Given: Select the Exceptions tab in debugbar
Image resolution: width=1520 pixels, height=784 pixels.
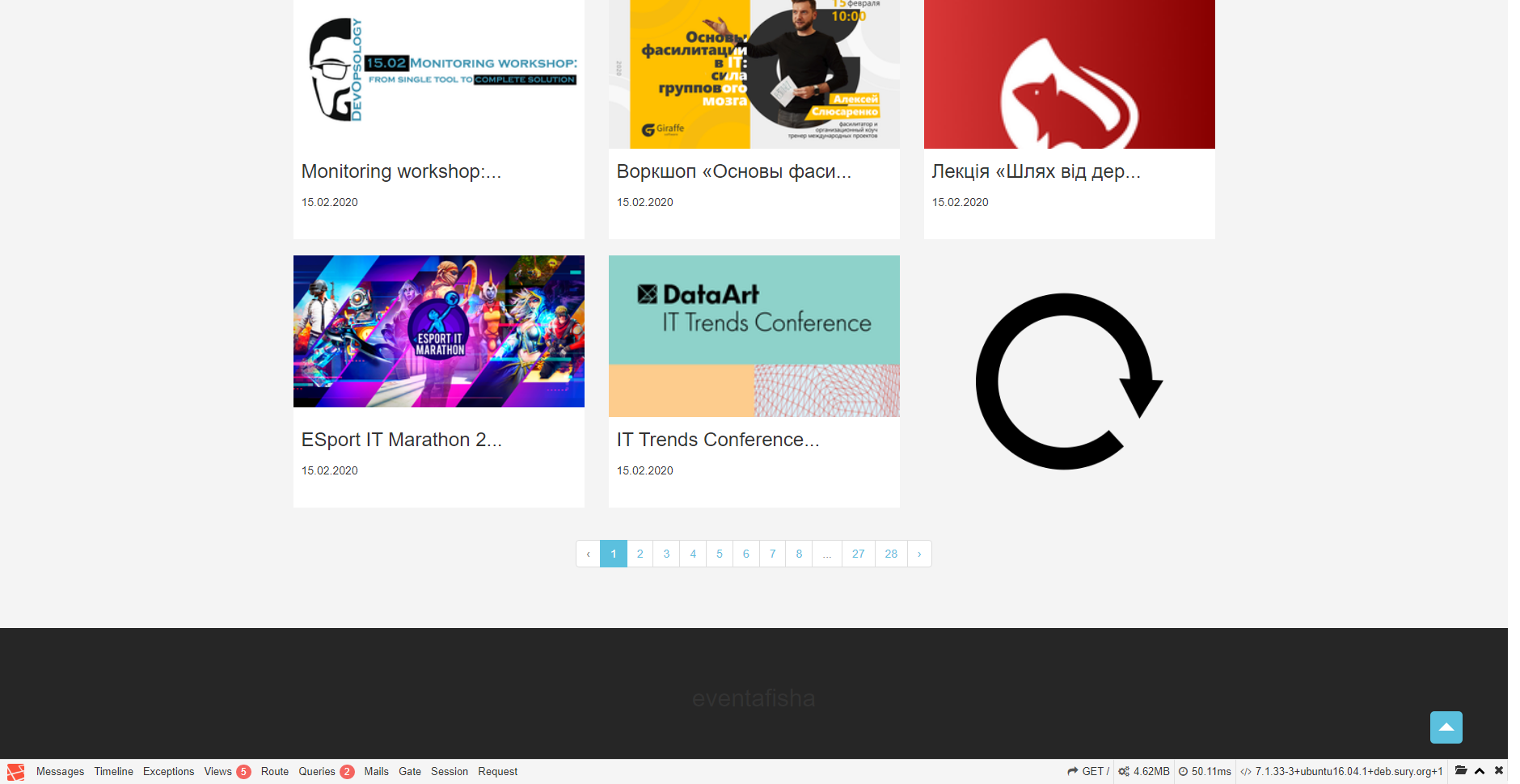Looking at the screenshot, I should point(168,772).
